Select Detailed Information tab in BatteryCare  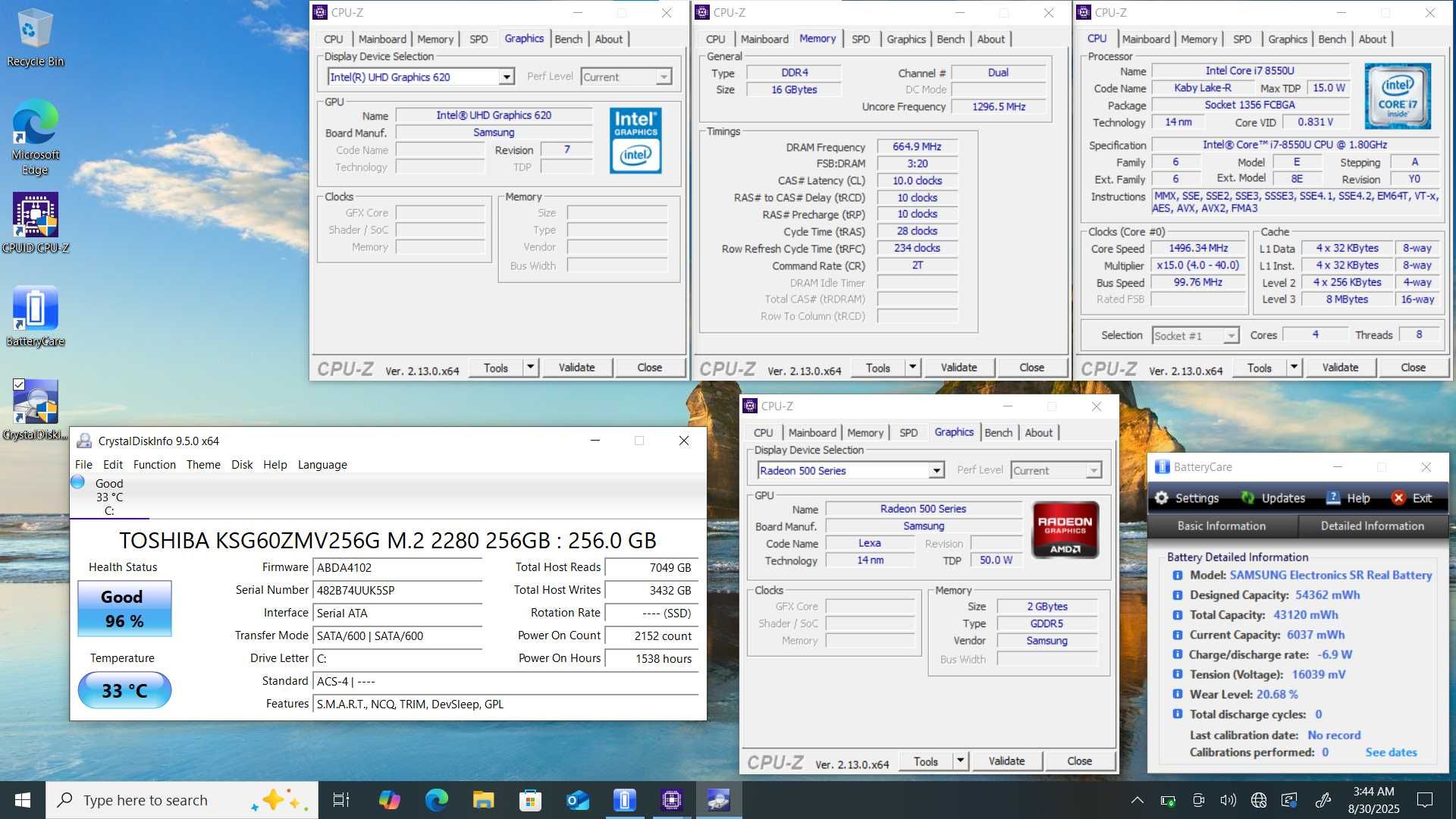tap(1373, 526)
